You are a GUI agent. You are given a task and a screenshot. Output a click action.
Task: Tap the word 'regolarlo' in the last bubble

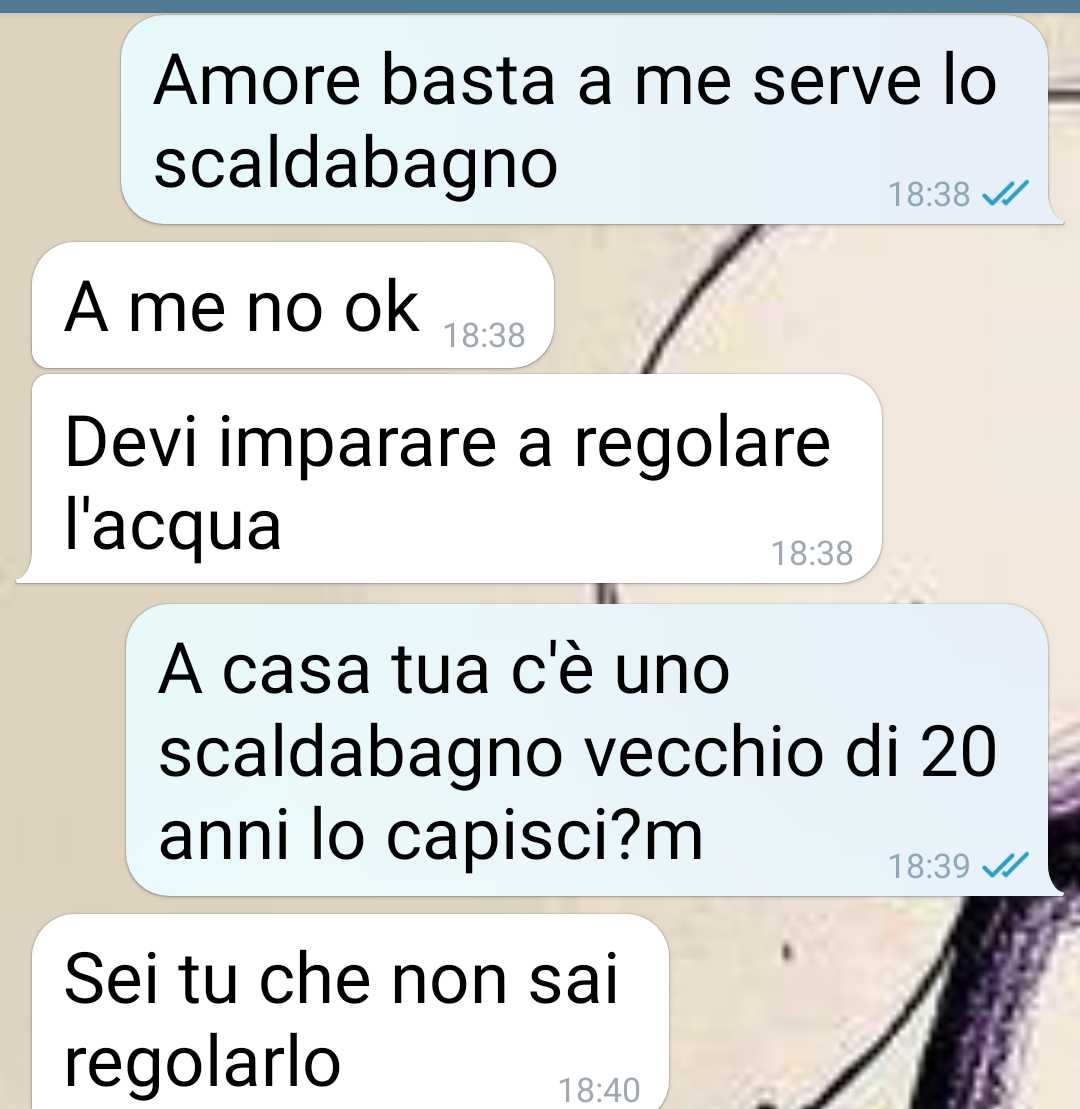click(x=202, y=1063)
